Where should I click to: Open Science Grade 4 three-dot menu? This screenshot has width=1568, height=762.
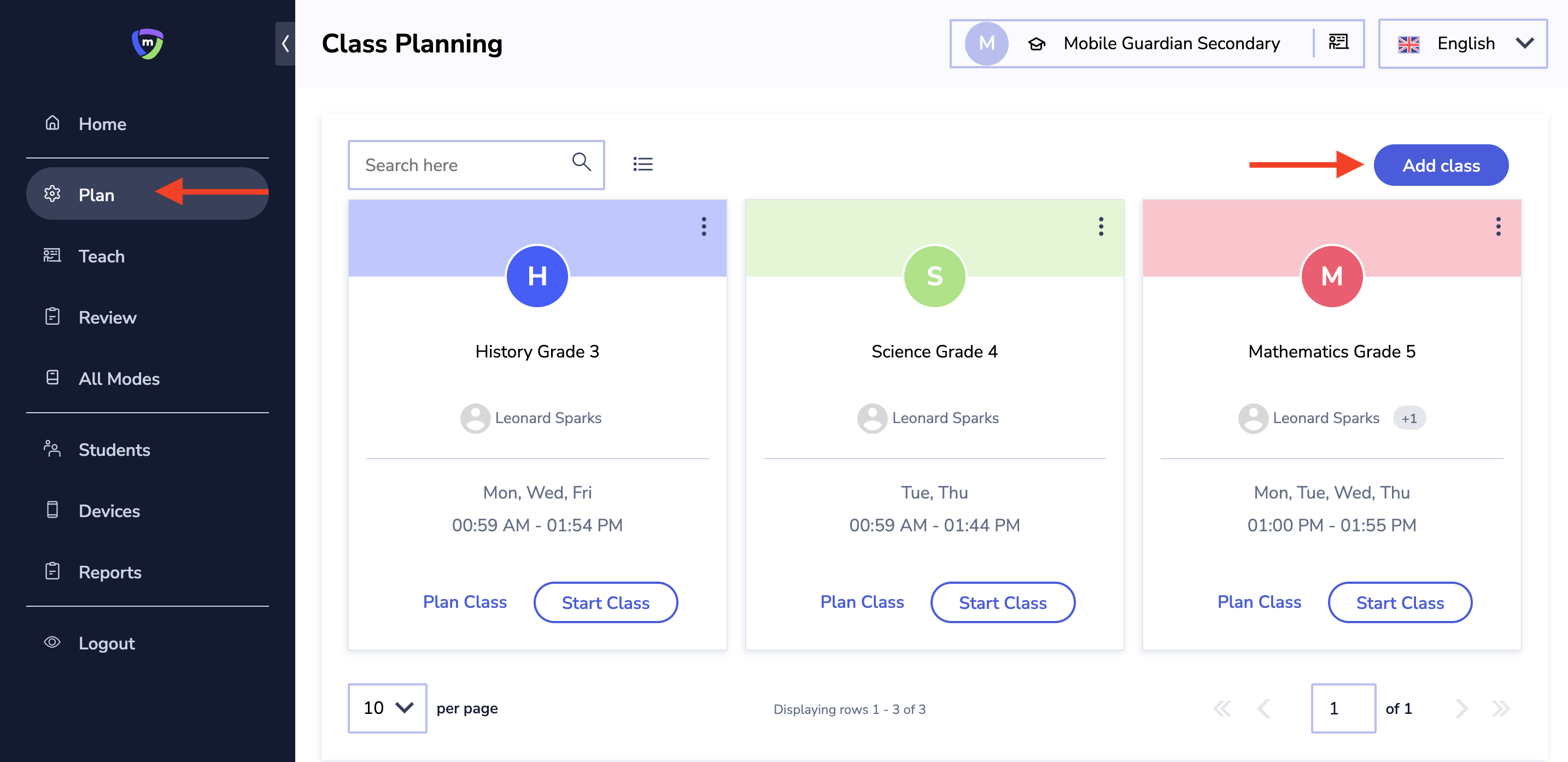[x=1101, y=226]
